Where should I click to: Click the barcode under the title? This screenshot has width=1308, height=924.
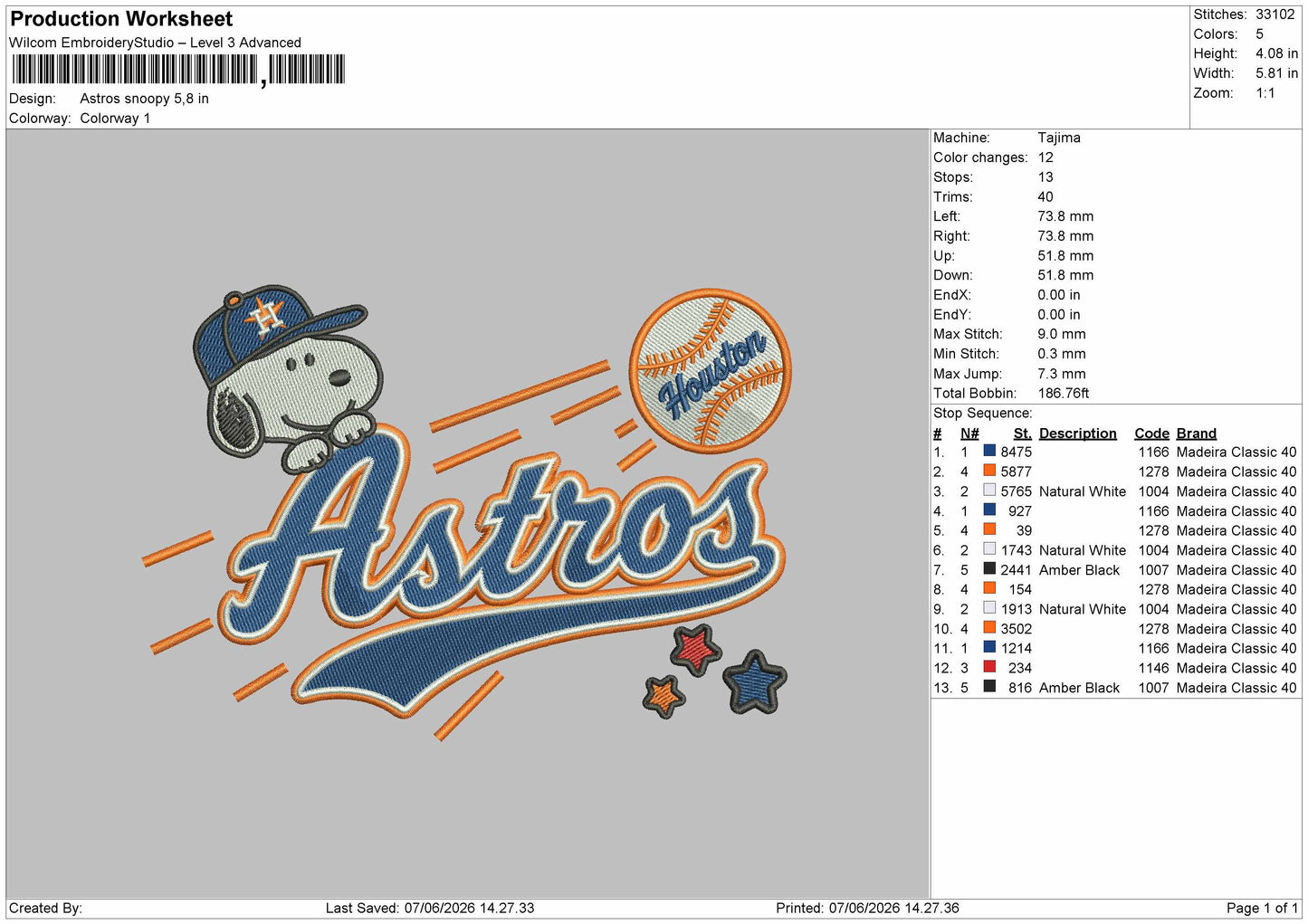point(178,70)
